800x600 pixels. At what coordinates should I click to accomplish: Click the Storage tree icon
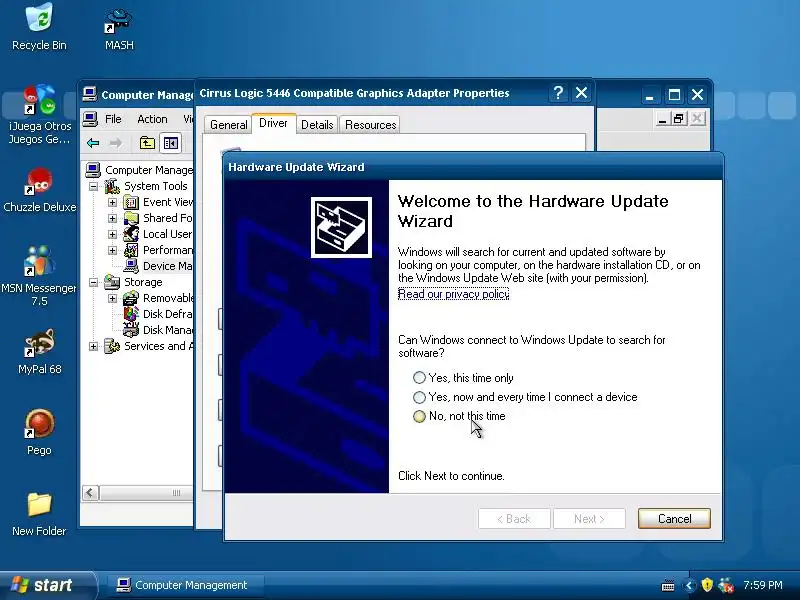(x=112, y=282)
